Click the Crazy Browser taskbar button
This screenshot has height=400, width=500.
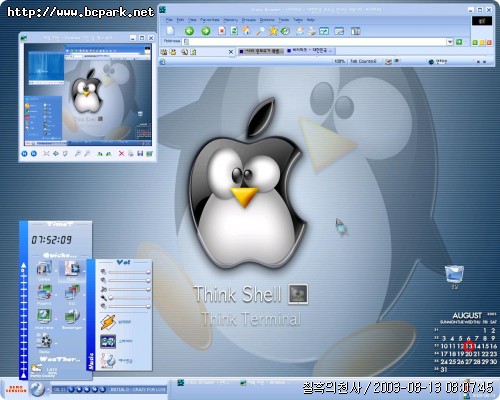(204, 383)
